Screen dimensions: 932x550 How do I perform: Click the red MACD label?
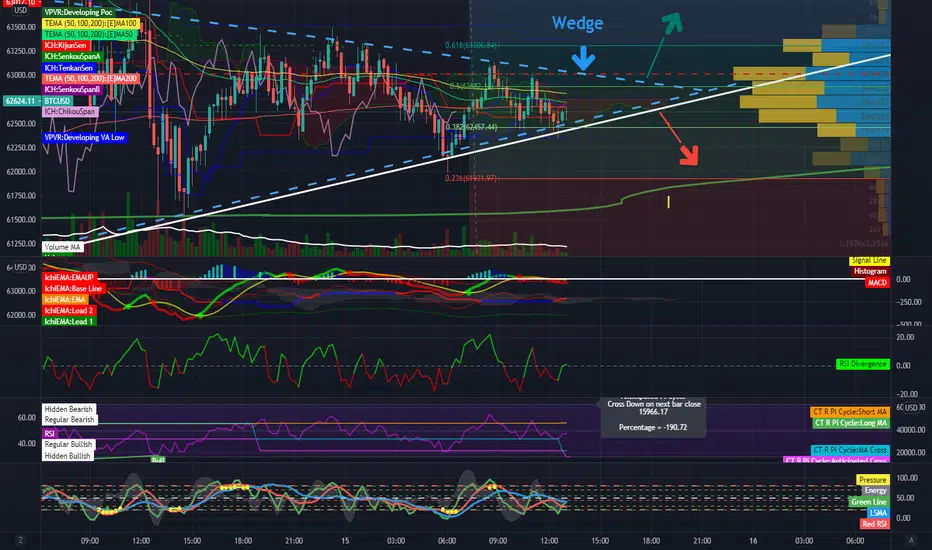coord(877,282)
